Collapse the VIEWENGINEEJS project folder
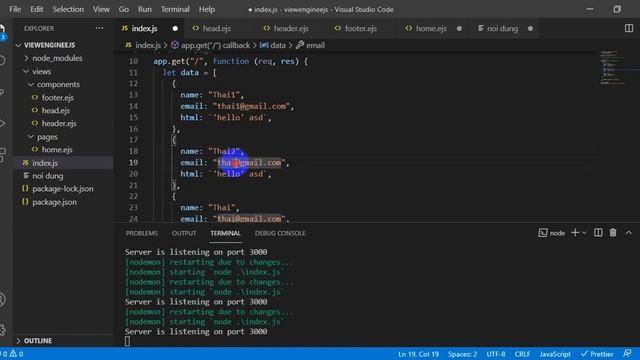The height and width of the screenshot is (360, 640). click(x=49, y=45)
